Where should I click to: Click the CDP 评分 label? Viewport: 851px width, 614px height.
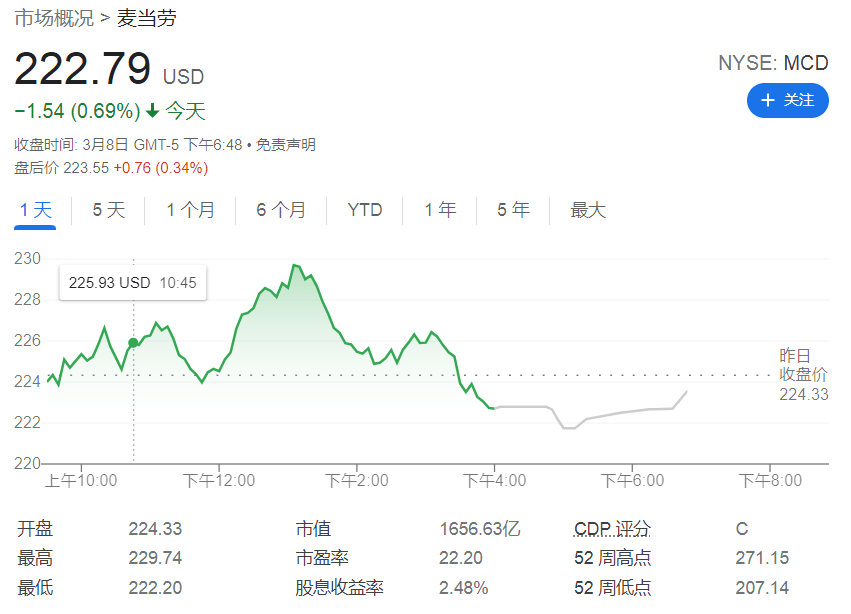612,529
